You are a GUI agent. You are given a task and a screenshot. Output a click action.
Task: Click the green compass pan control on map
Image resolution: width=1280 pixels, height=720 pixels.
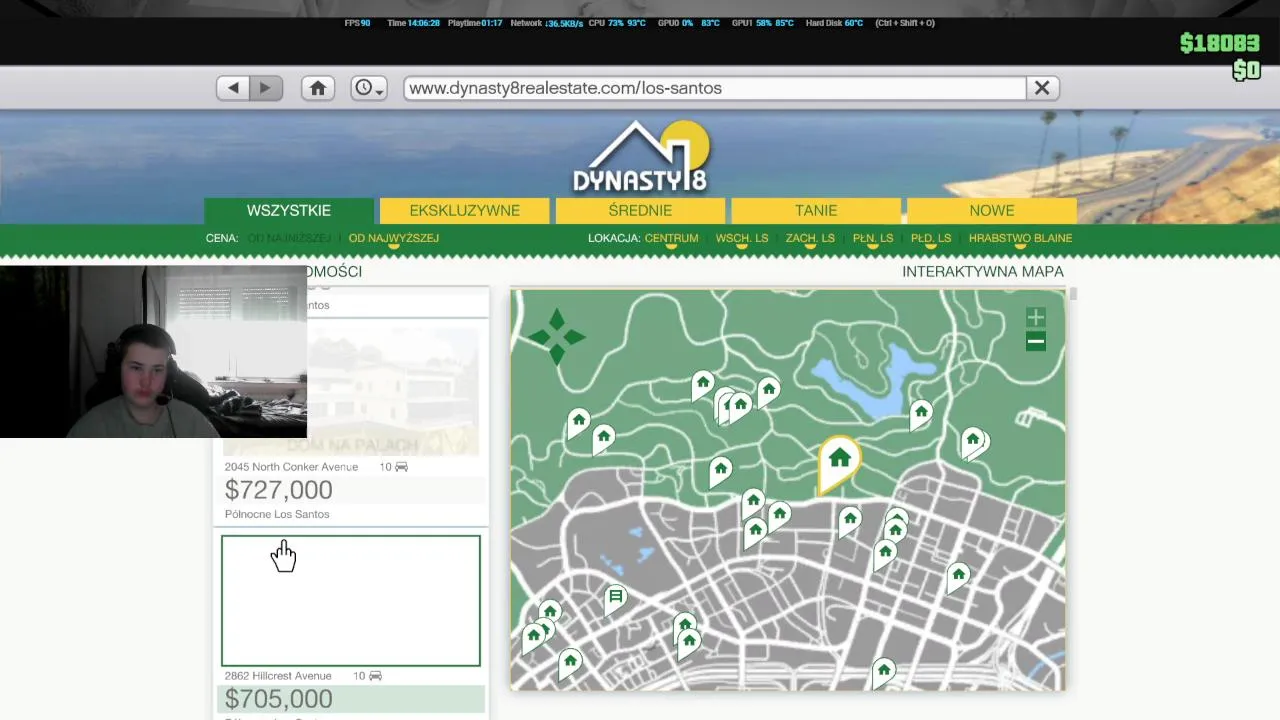pyautogui.click(x=557, y=337)
